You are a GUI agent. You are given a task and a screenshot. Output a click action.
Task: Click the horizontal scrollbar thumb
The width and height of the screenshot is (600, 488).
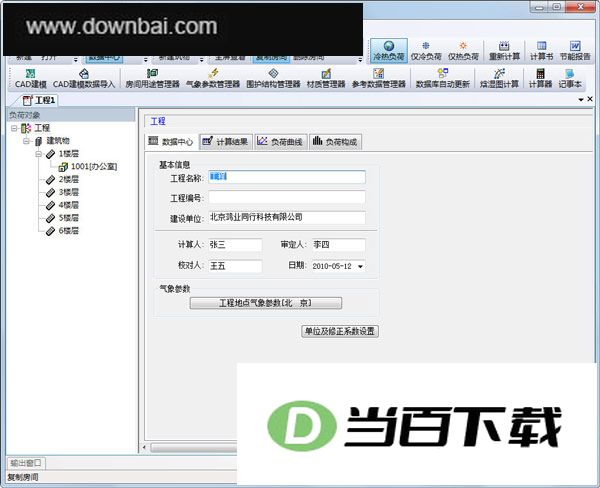(194, 447)
